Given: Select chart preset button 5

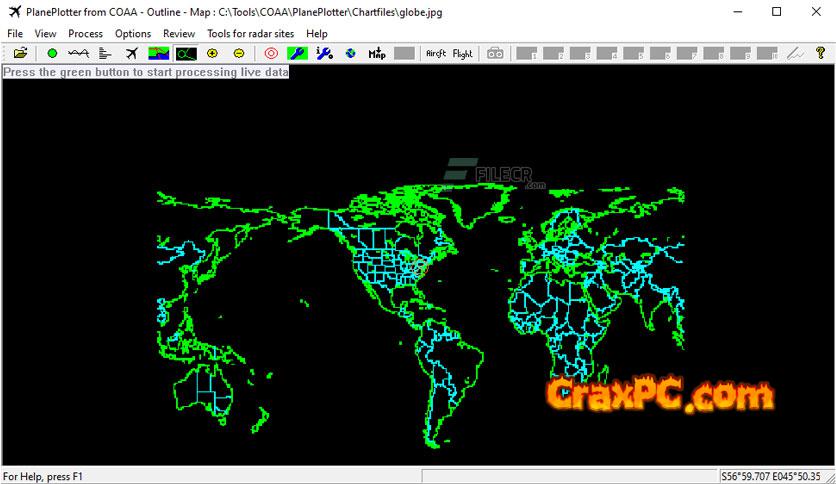Looking at the screenshot, I should click(x=633, y=53).
